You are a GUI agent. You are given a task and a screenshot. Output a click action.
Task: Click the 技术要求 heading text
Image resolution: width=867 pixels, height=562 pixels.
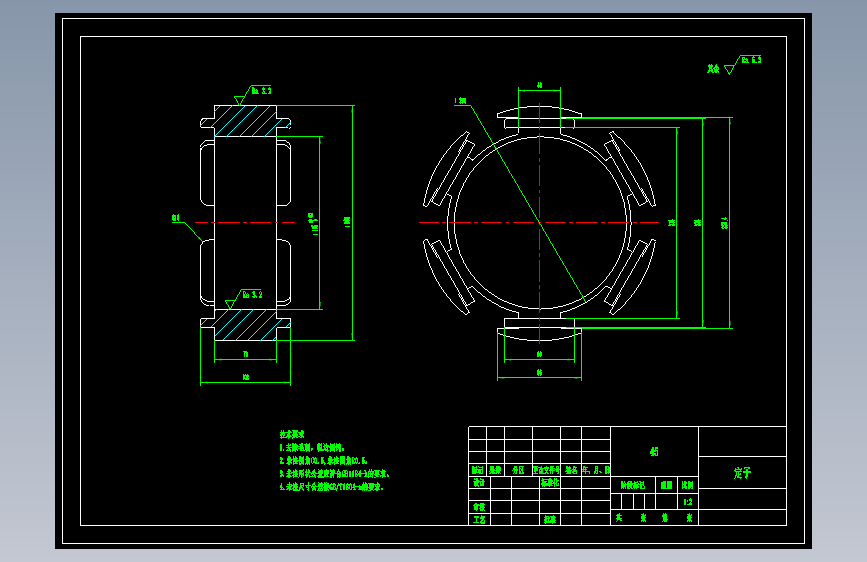[292, 435]
